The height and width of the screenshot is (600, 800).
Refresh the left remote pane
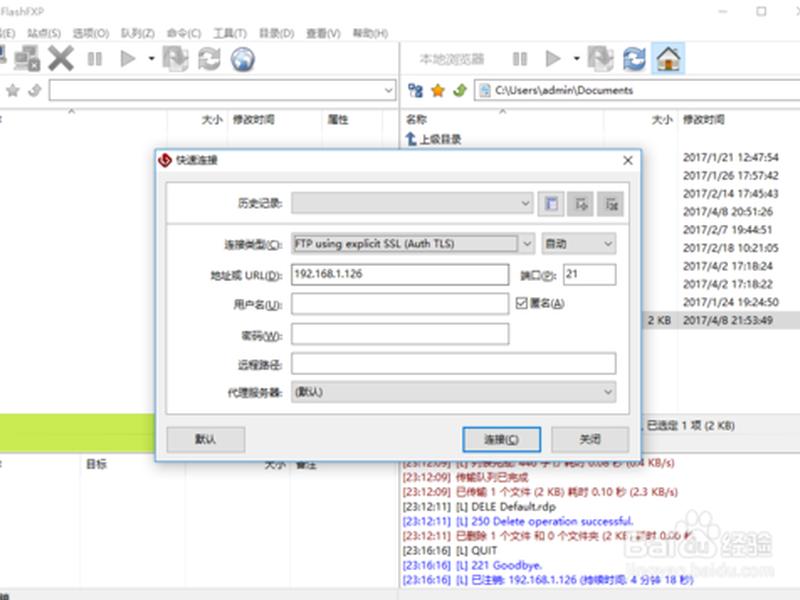[209, 59]
